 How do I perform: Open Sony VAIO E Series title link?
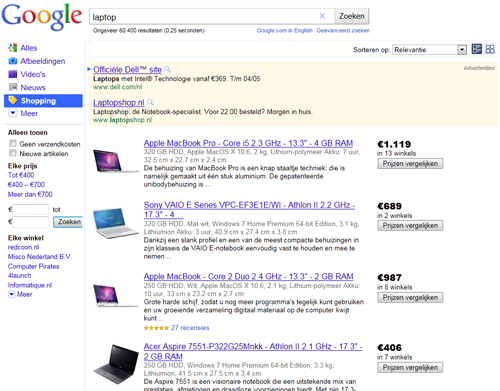pos(249,210)
